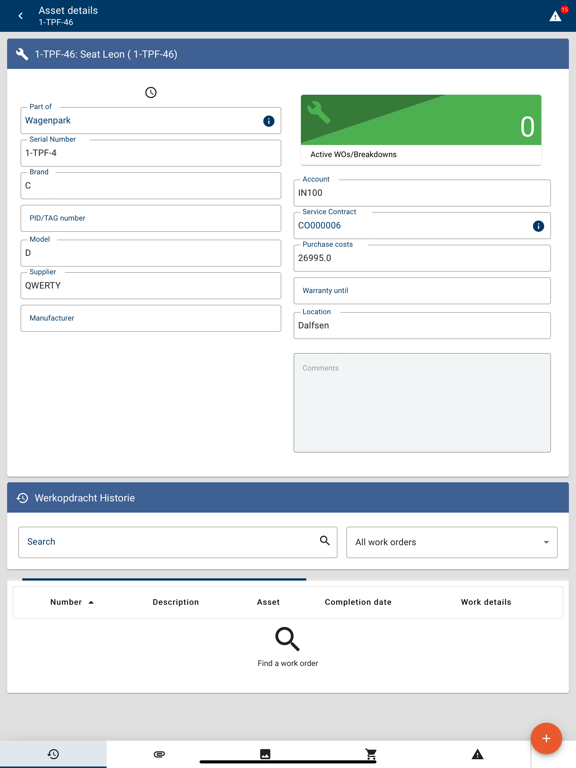Click the Model field
Screen dimensions: 576x768
coord(151,253)
